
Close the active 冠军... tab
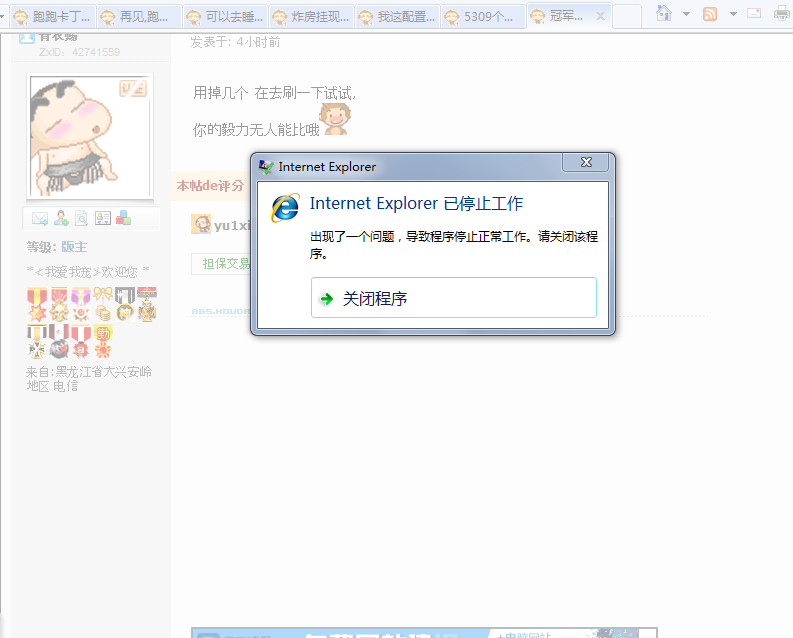click(600, 17)
